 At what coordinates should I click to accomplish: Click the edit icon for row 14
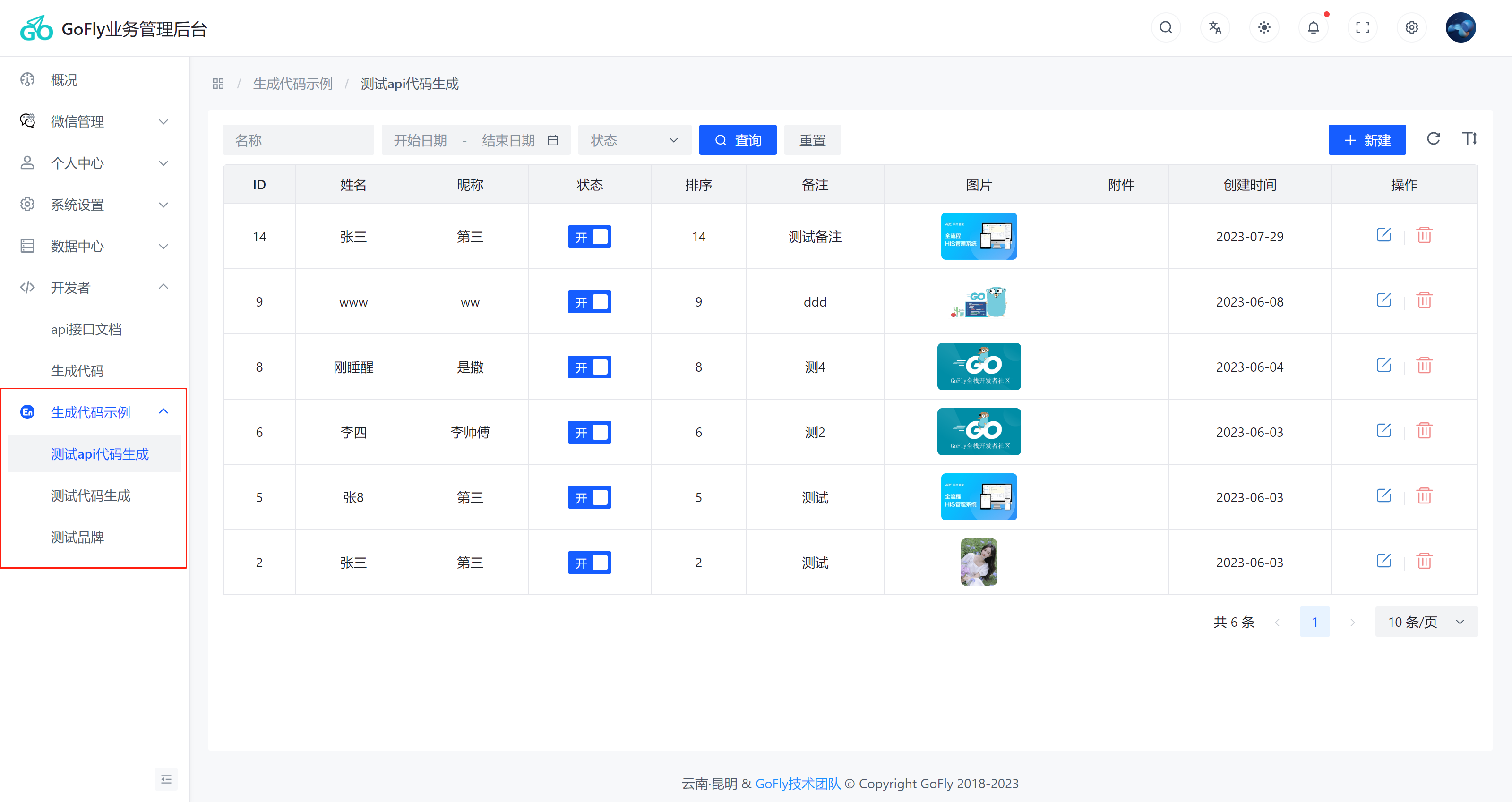click(1383, 235)
